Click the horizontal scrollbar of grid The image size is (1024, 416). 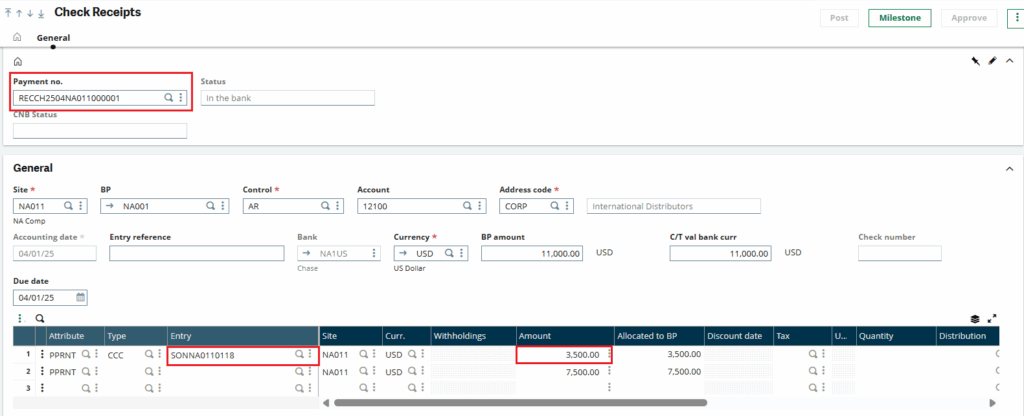coord(520,403)
